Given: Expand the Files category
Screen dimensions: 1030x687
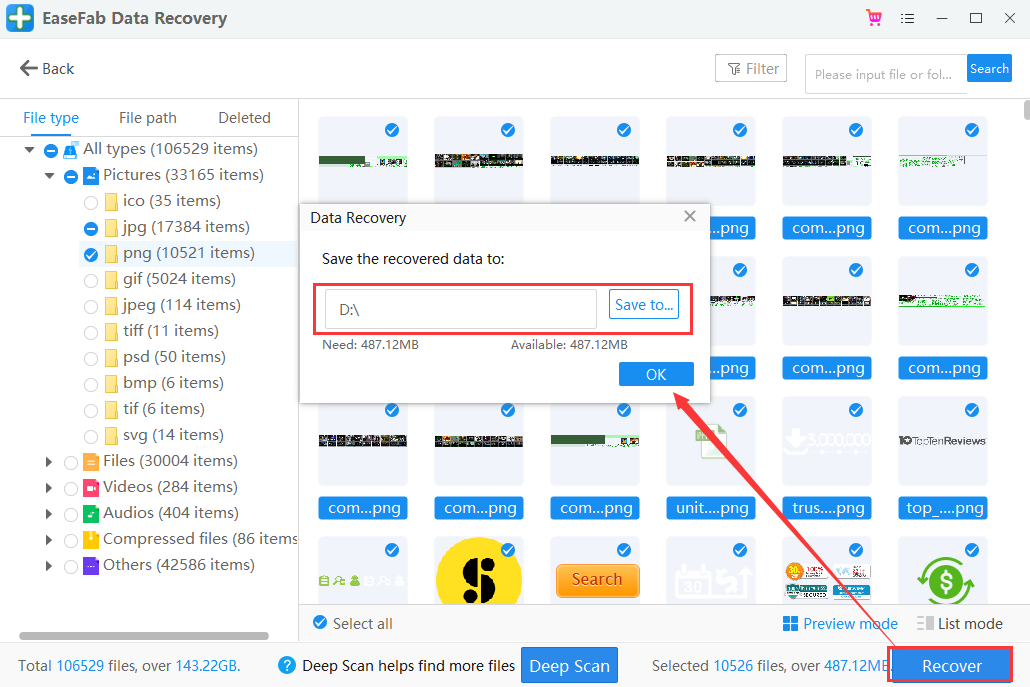Looking at the screenshot, I should (x=49, y=462).
